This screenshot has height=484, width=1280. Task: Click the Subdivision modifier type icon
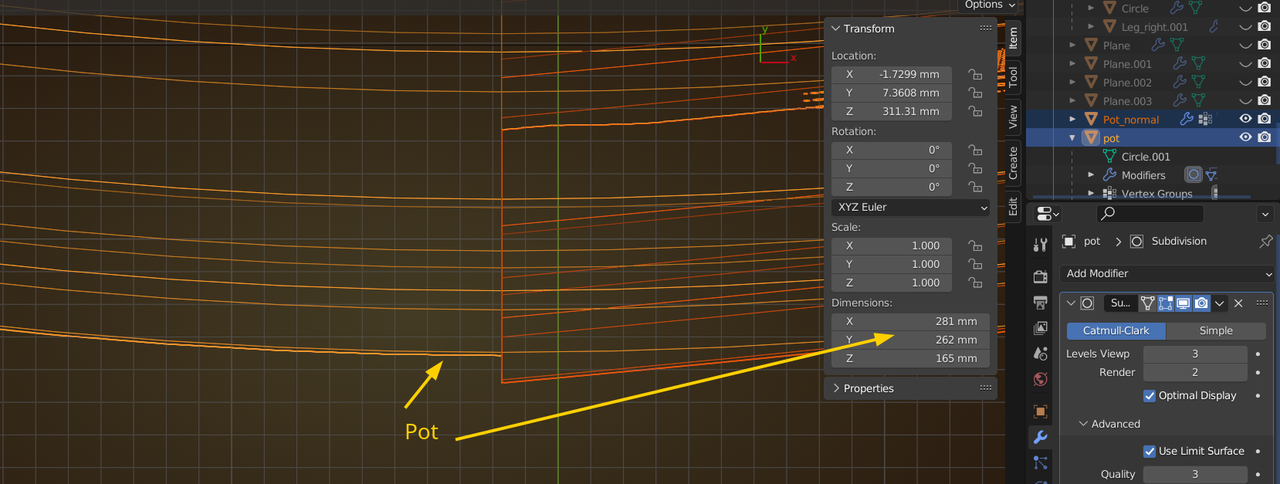point(1087,303)
